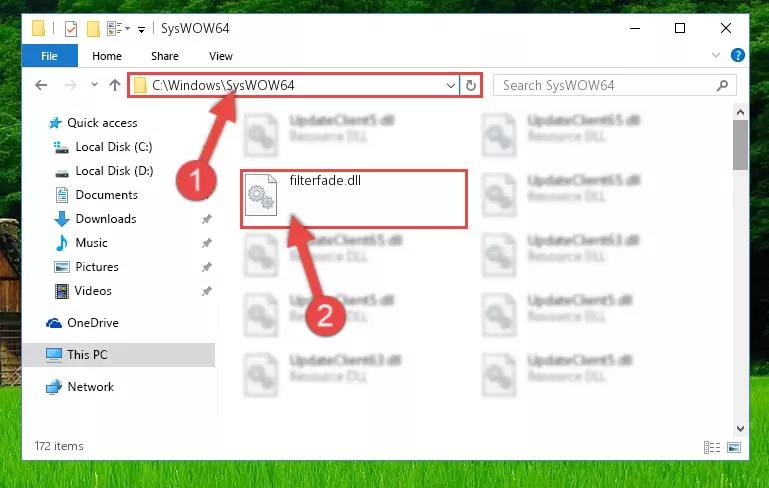769x488 pixels.
Task: Minimize the SysWOW64 window
Action: coord(635,28)
